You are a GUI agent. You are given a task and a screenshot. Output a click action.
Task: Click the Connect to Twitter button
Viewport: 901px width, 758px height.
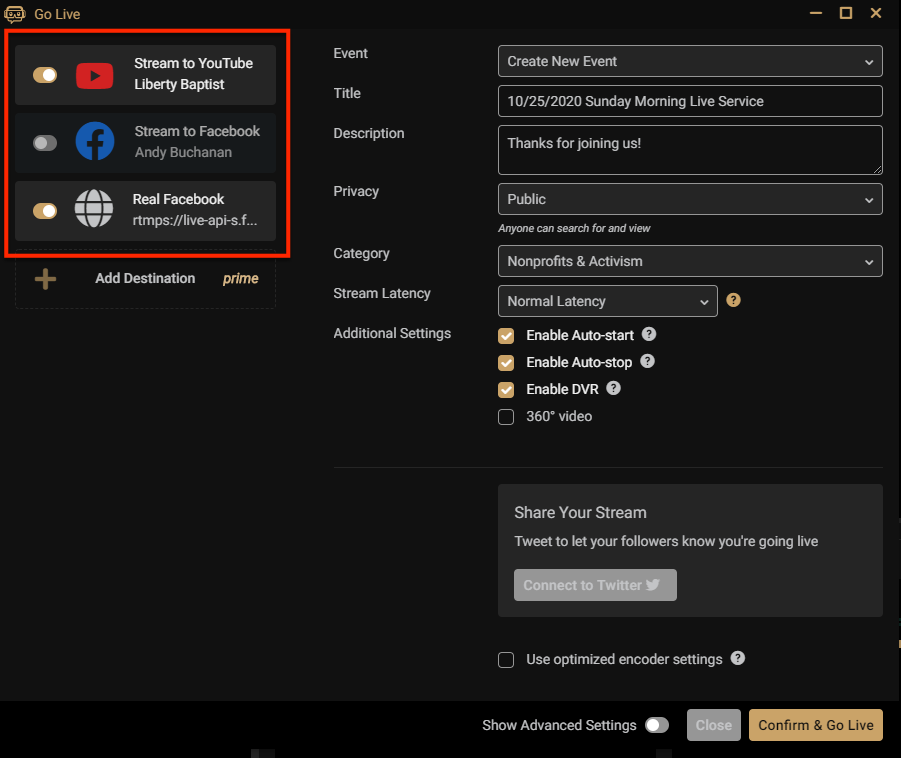click(x=595, y=585)
